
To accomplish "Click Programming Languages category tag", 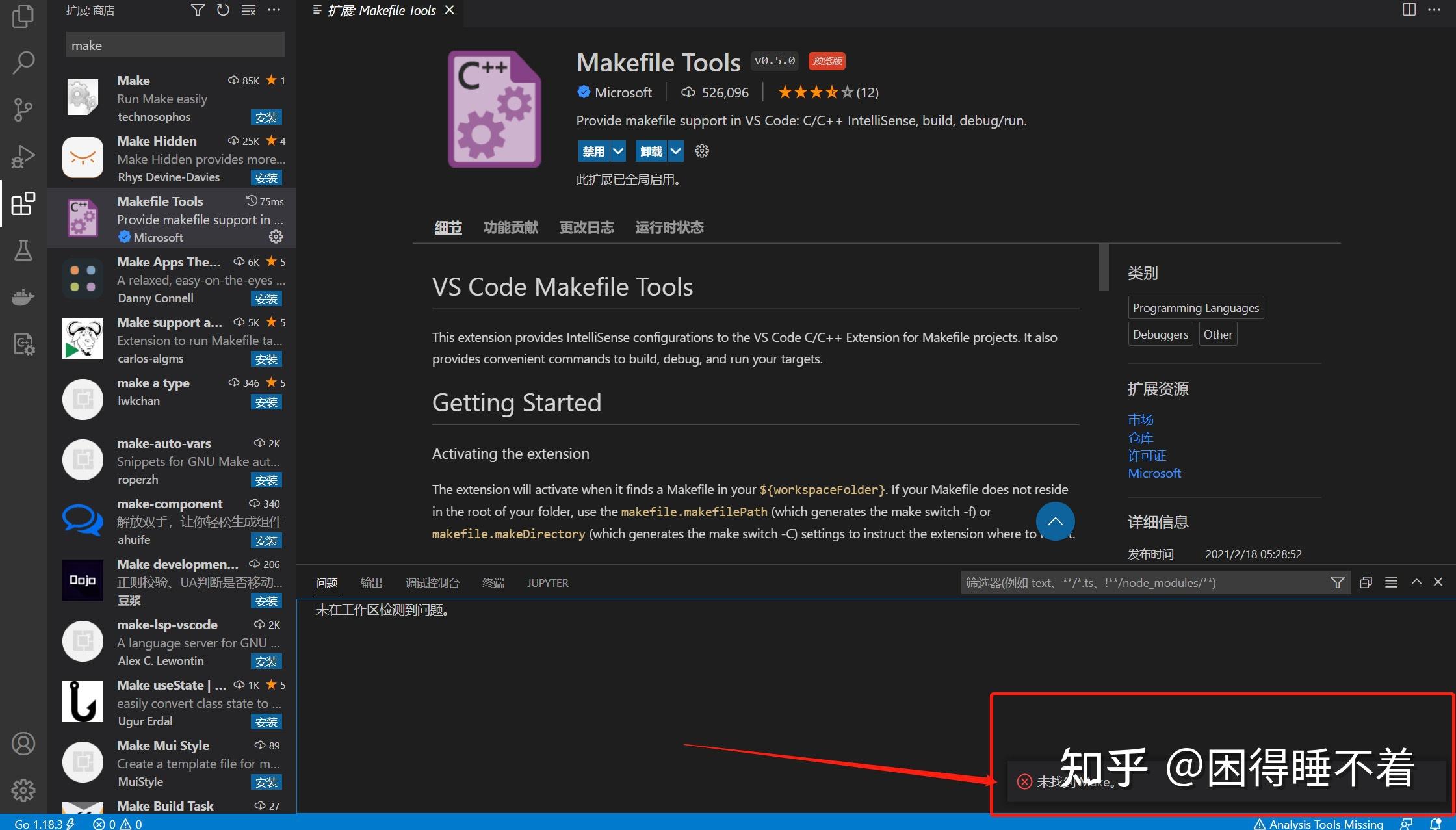I will [1196, 307].
